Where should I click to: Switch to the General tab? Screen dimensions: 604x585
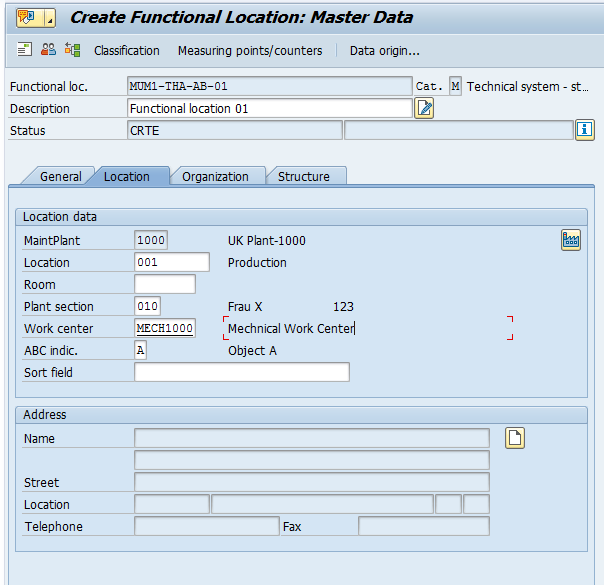pyautogui.click(x=60, y=177)
